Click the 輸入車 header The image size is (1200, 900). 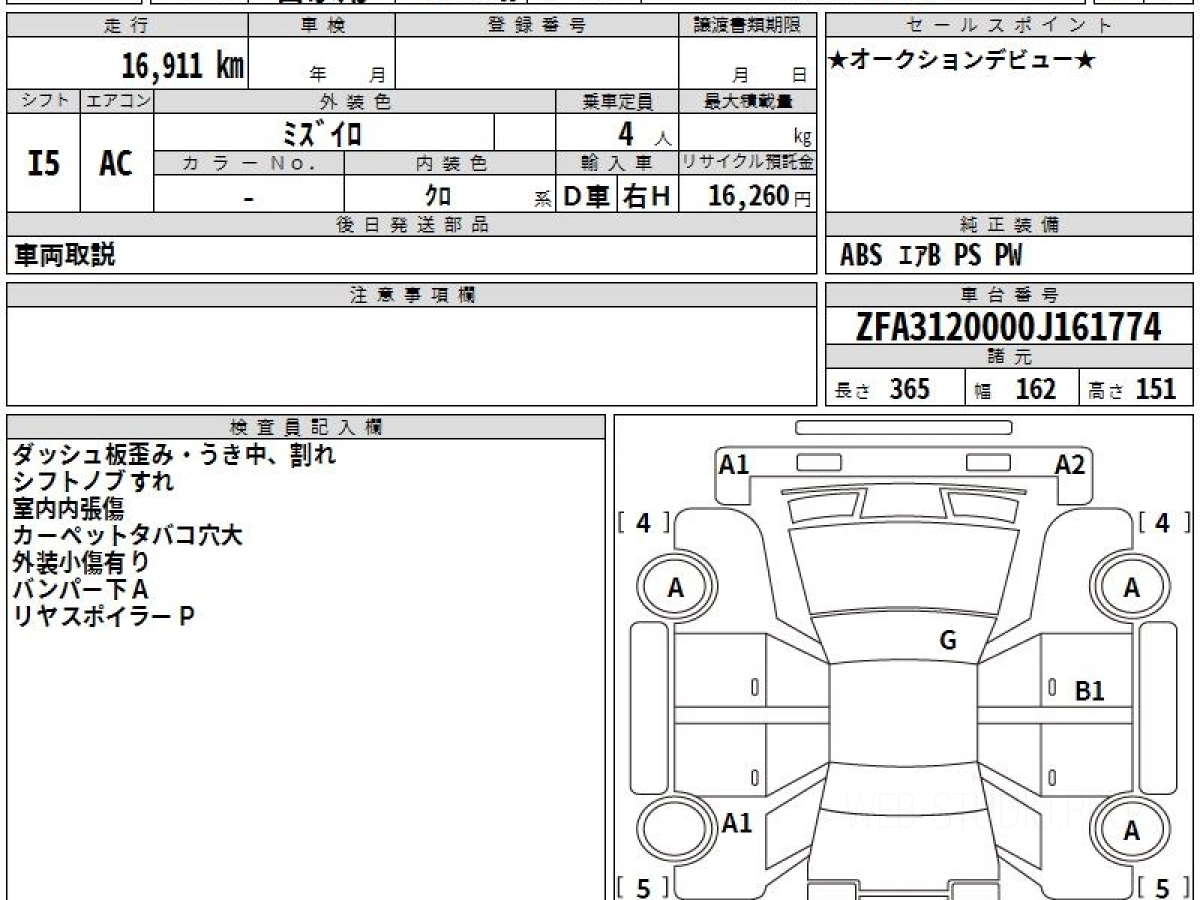tap(617, 163)
